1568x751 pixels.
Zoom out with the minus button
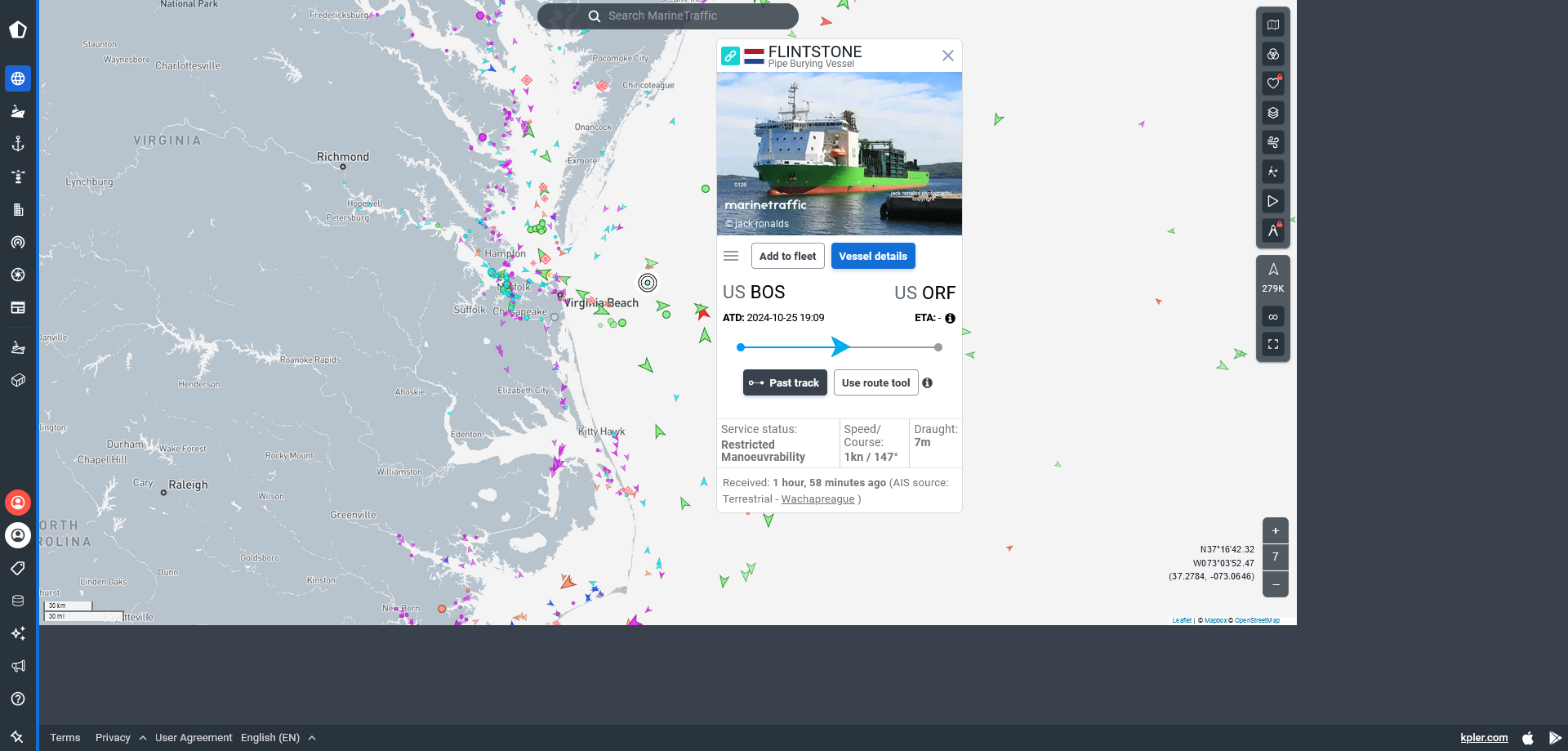pos(1276,584)
